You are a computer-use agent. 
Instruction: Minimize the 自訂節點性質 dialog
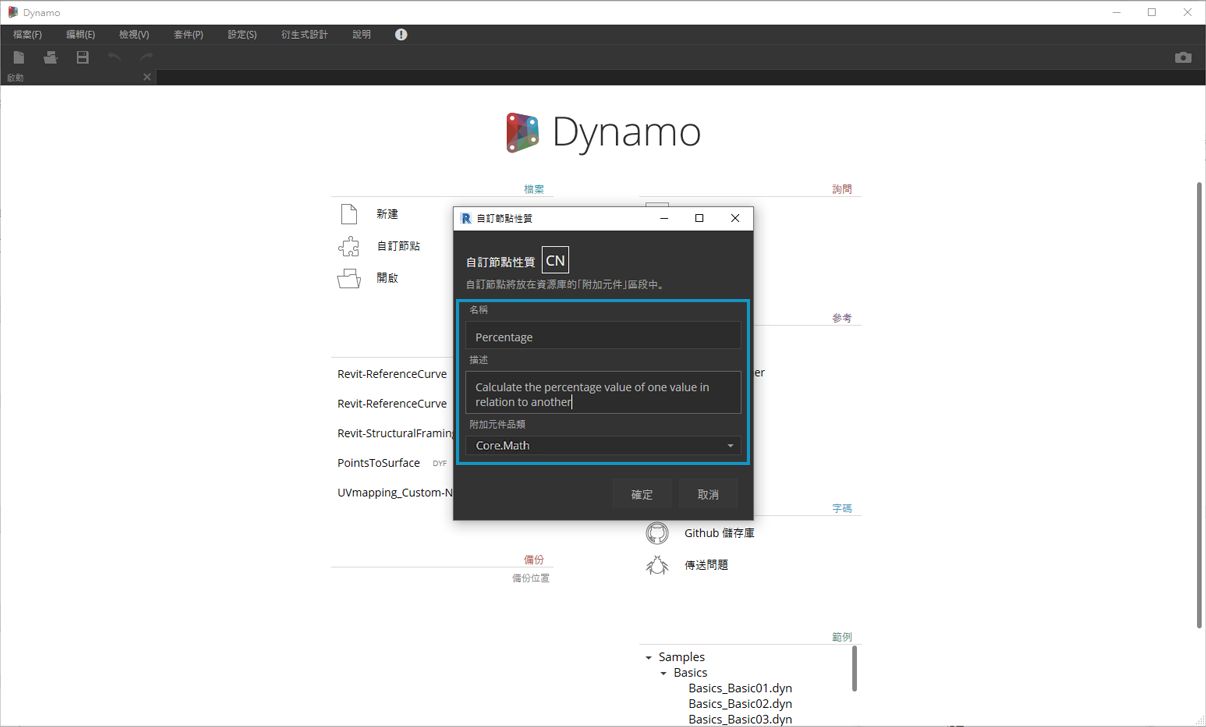pos(663,218)
